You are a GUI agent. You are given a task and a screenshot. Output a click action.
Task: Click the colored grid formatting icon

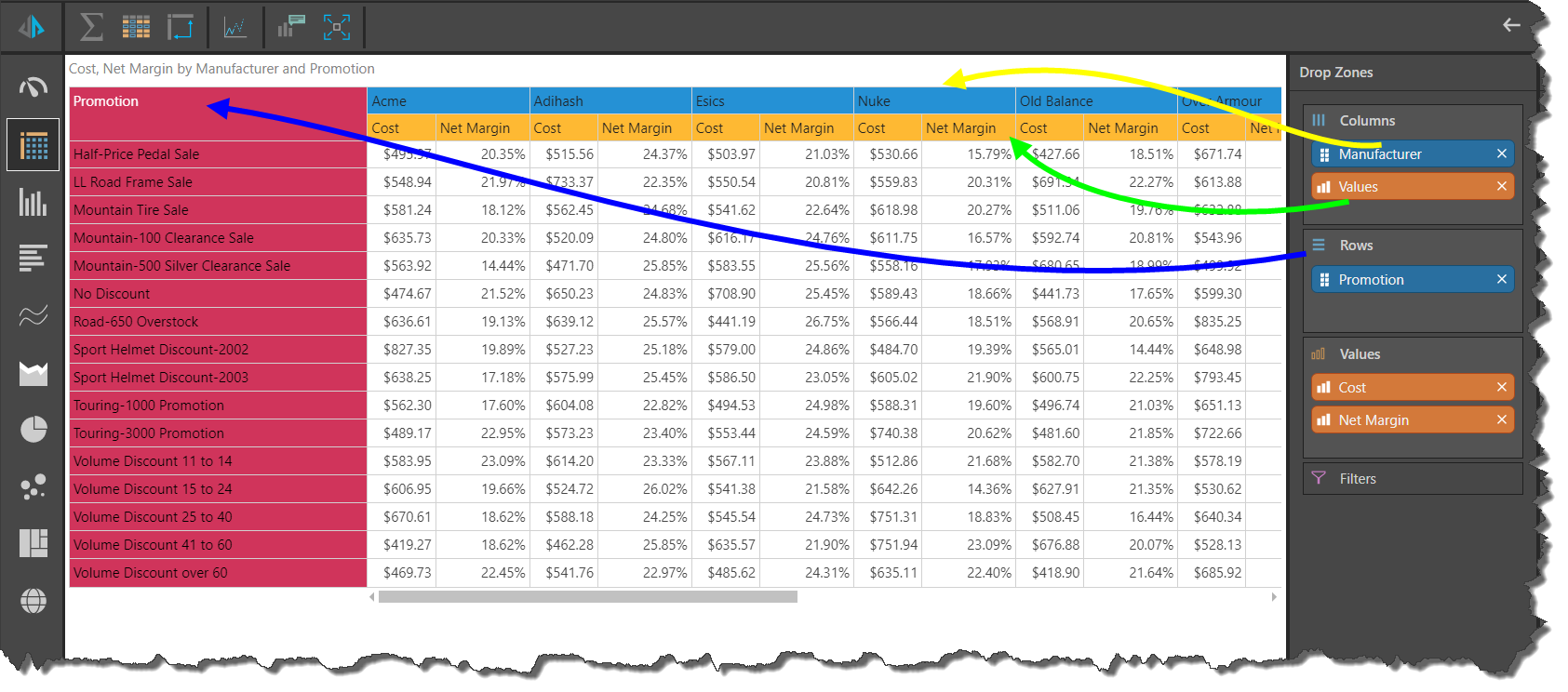pyautogui.click(x=136, y=26)
